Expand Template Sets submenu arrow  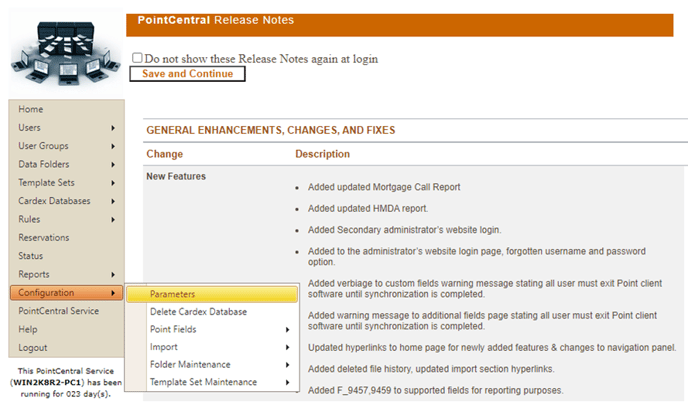point(113,183)
